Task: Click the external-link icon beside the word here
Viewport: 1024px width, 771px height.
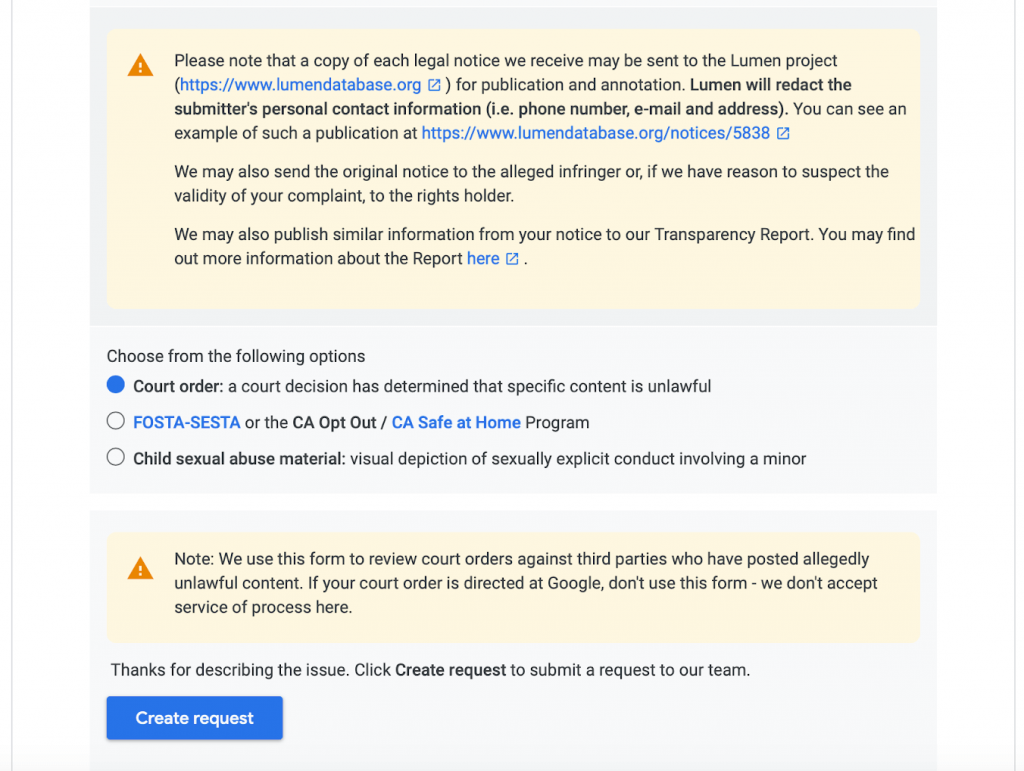Action: point(513,258)
